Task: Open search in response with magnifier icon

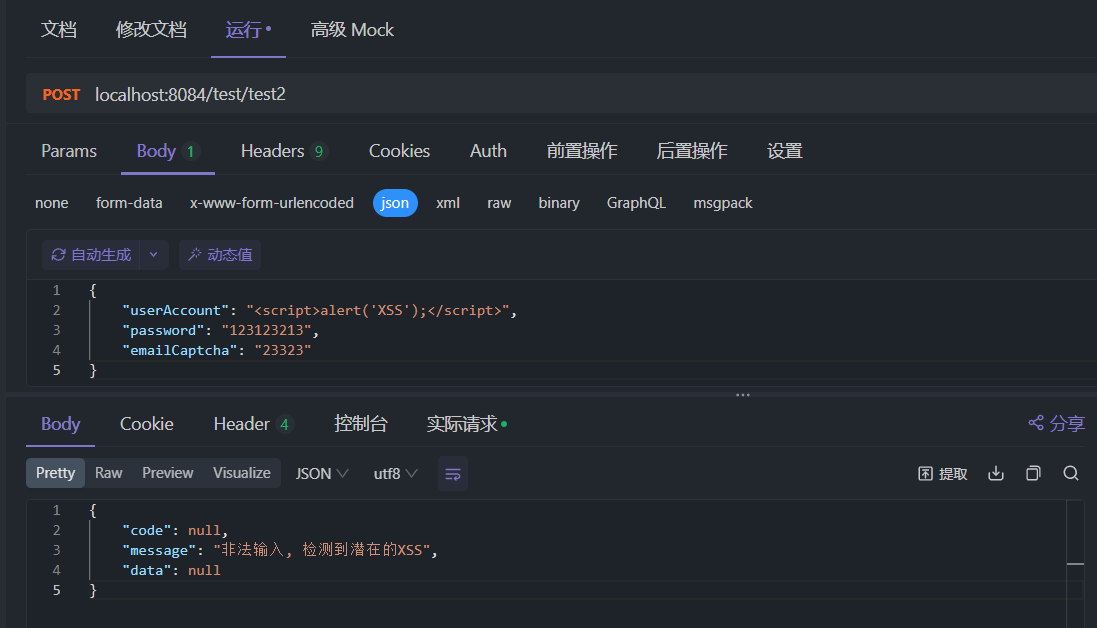Action: tap(1070, 473)
